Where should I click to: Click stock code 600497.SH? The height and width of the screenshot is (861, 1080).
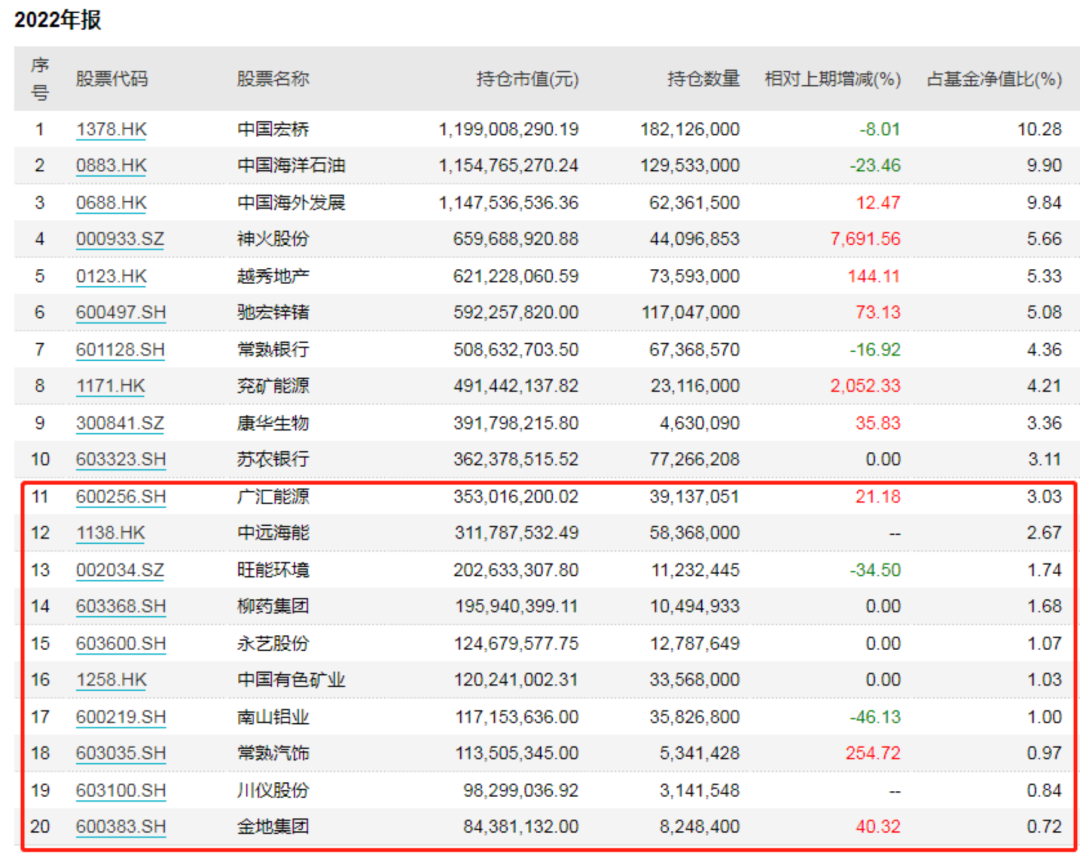coord(121,313)
